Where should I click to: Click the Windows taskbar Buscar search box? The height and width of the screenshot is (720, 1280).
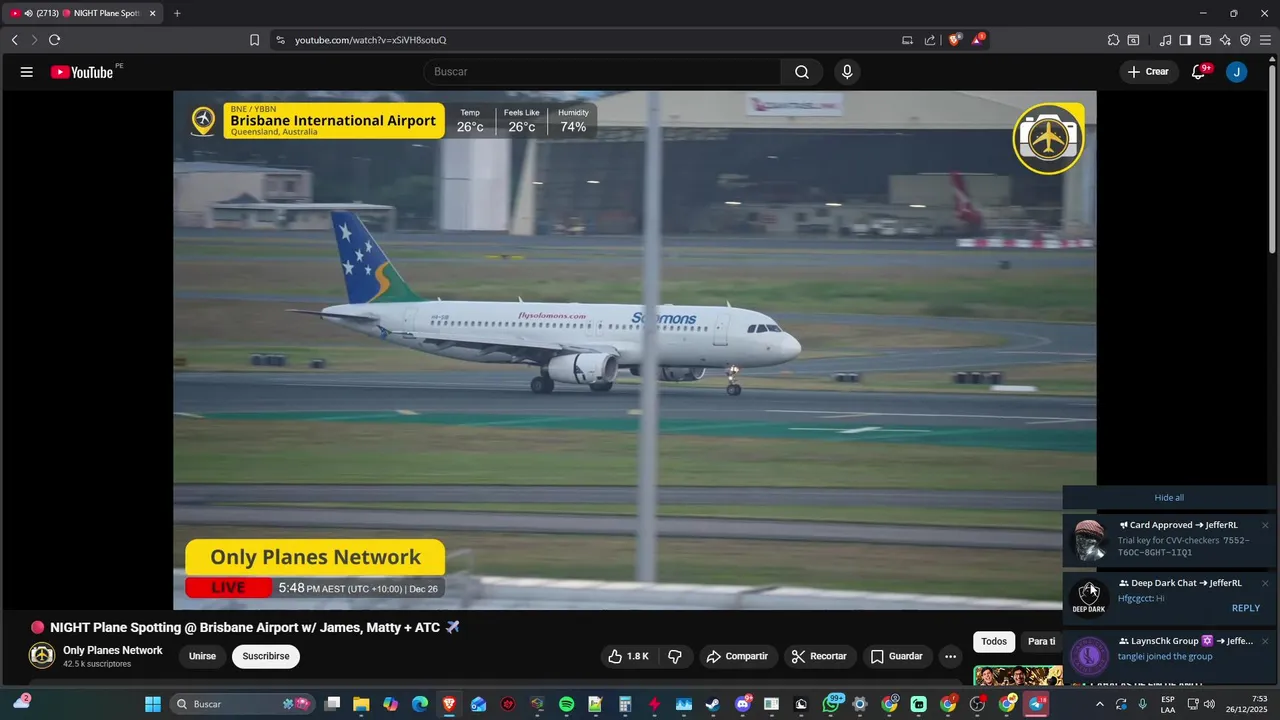tap(241, 704)
